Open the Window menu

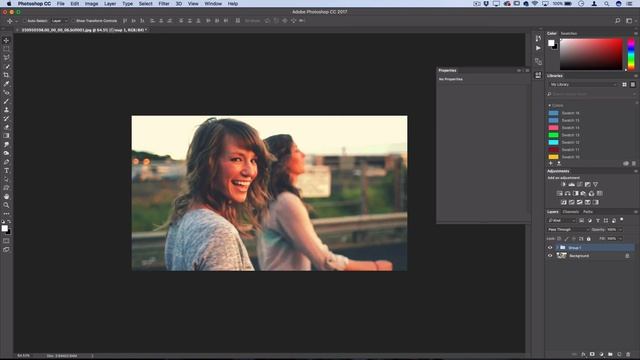(213, 4)
